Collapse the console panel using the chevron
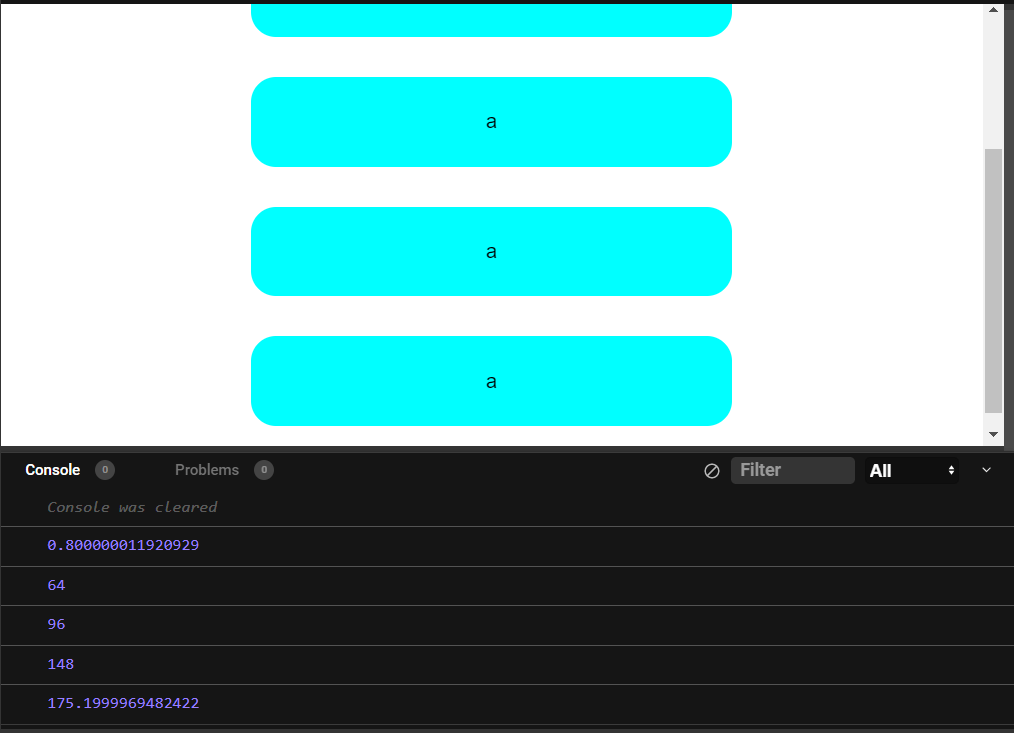This screenshot has height=733, width=1014. coord(986,470)
